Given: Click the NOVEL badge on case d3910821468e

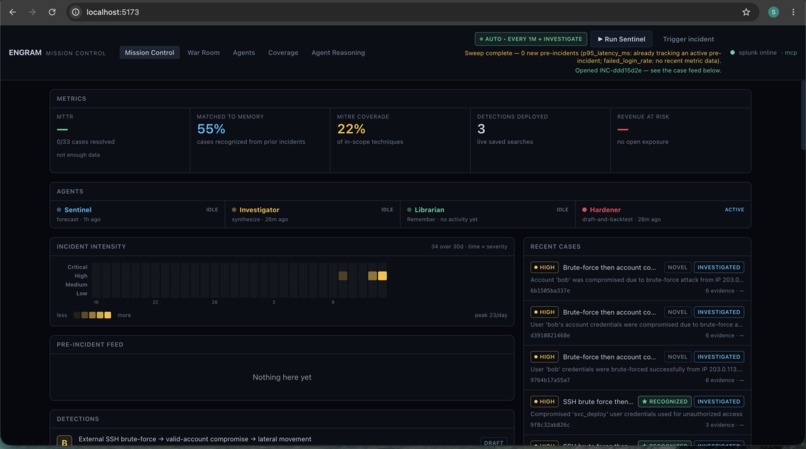Looking at the screenshot, I should [677, 312].
